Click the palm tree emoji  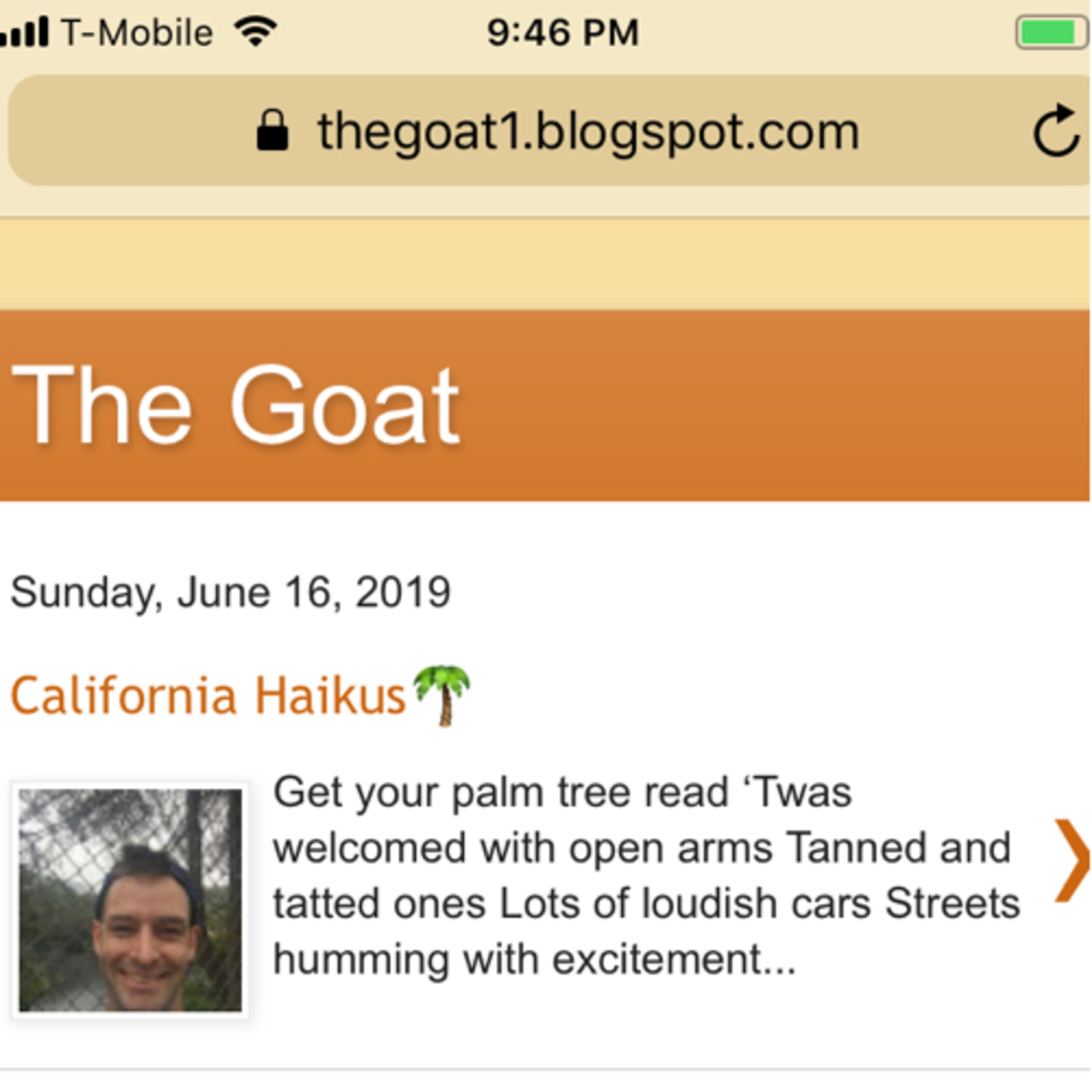pyautogui.click(x=442, y=695)
